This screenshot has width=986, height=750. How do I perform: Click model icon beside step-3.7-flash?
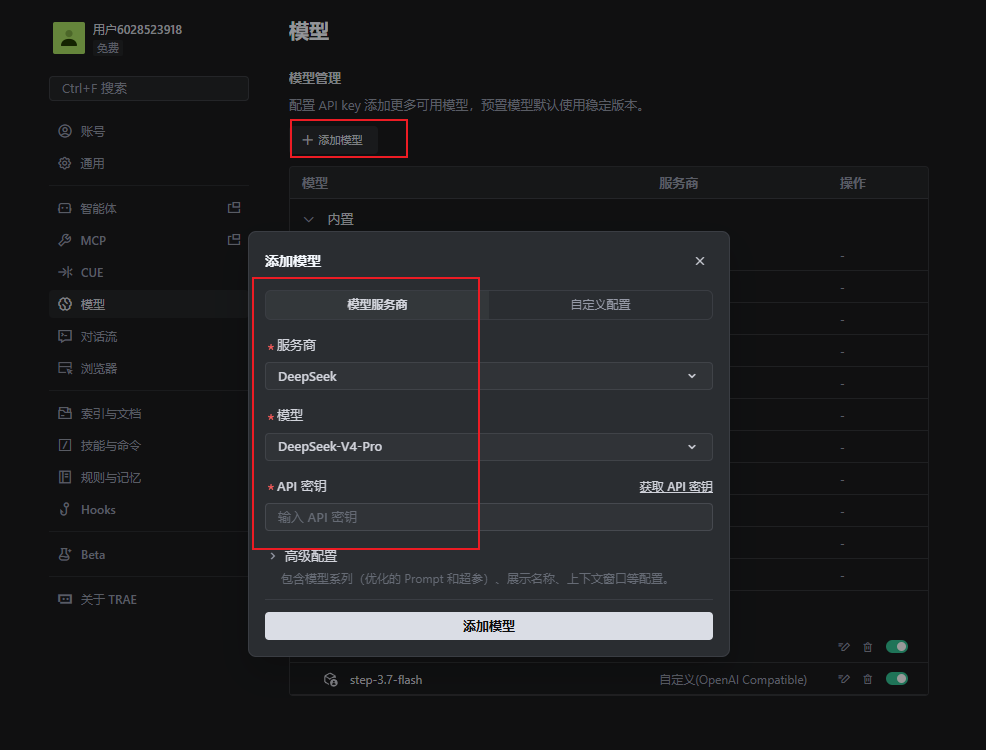pyautogui.click(x=330, y=680)
